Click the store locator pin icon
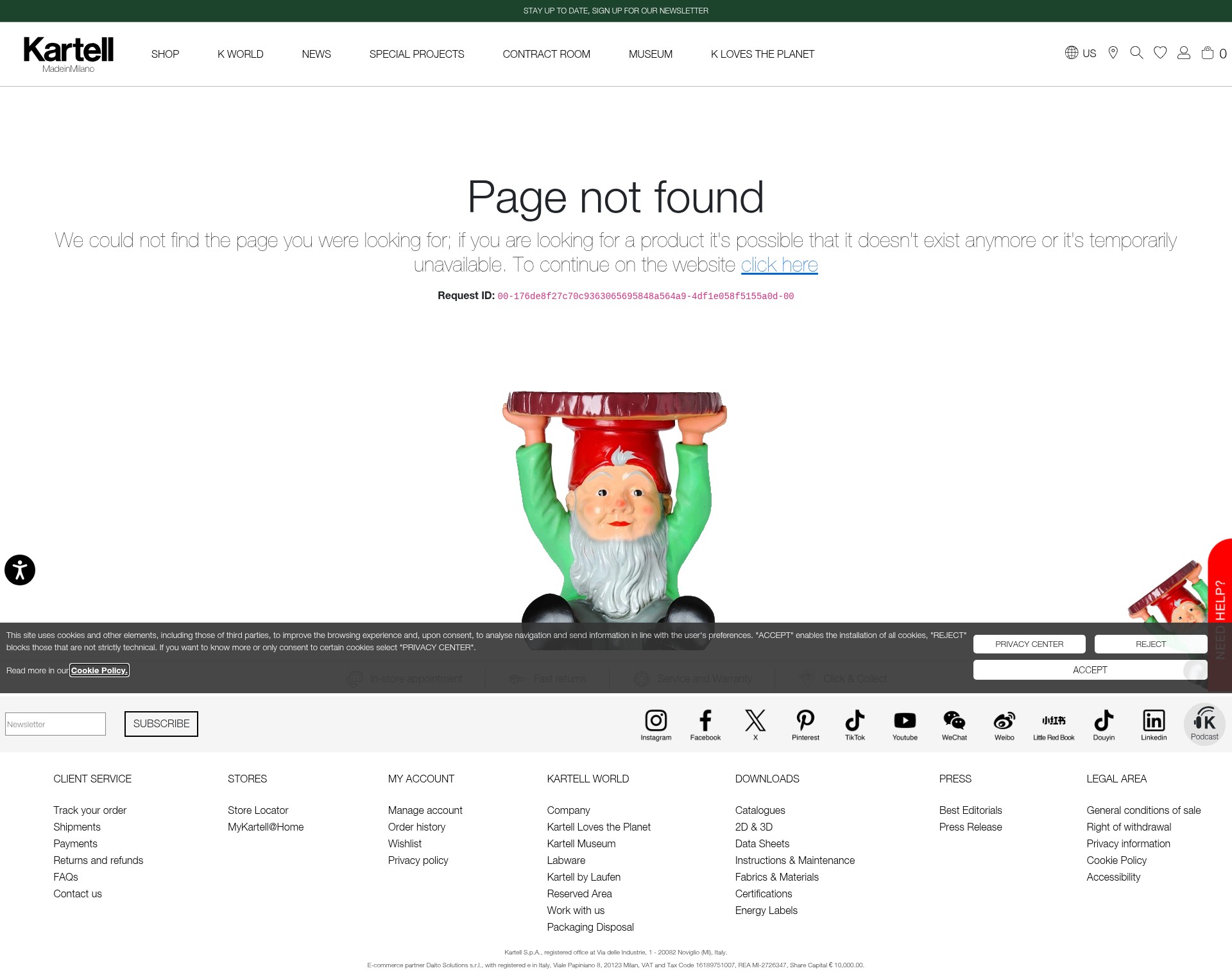The image size is (1232, 975). [x=1113, y=53]
